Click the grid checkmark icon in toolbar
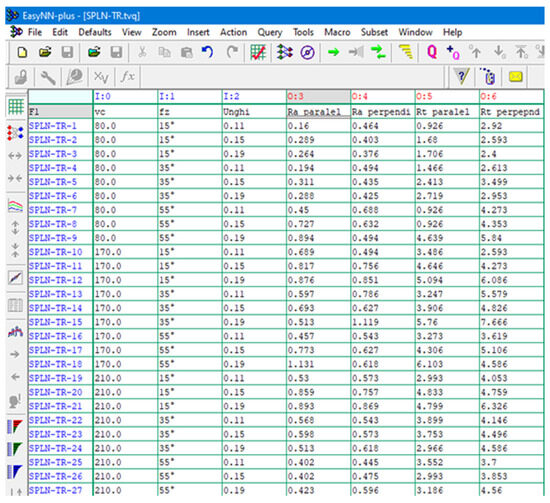The image size is (550, 503). point(258,53)
